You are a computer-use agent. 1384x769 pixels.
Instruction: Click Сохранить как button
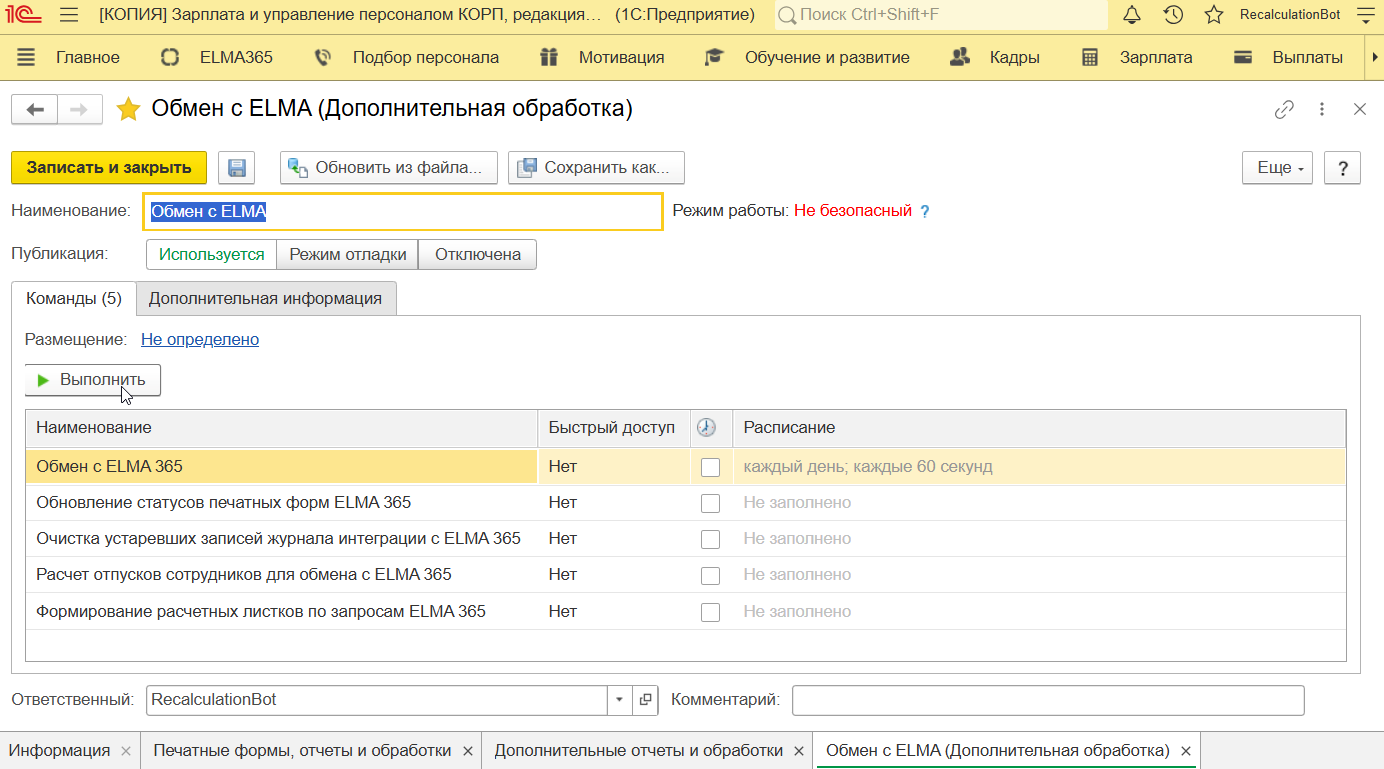(x=596, y=168)
